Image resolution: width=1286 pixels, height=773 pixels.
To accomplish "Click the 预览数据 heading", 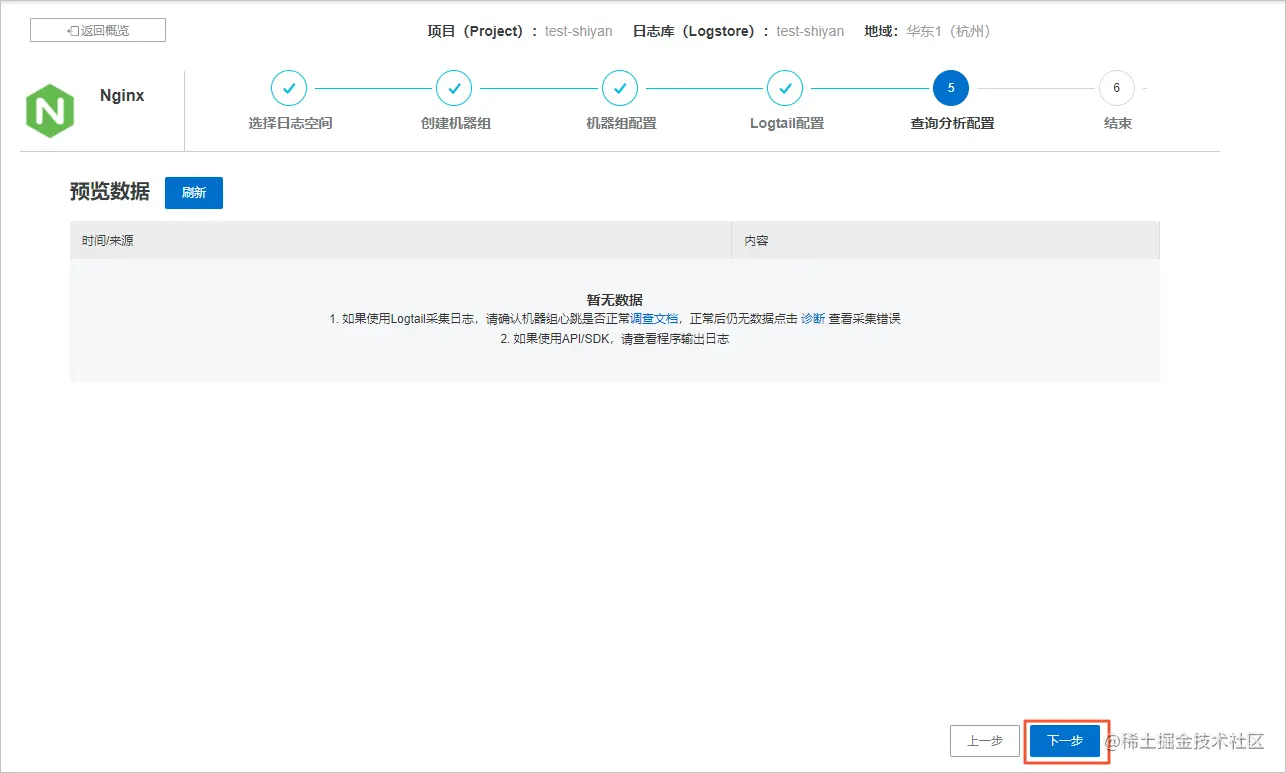I will tap(110, 192).
